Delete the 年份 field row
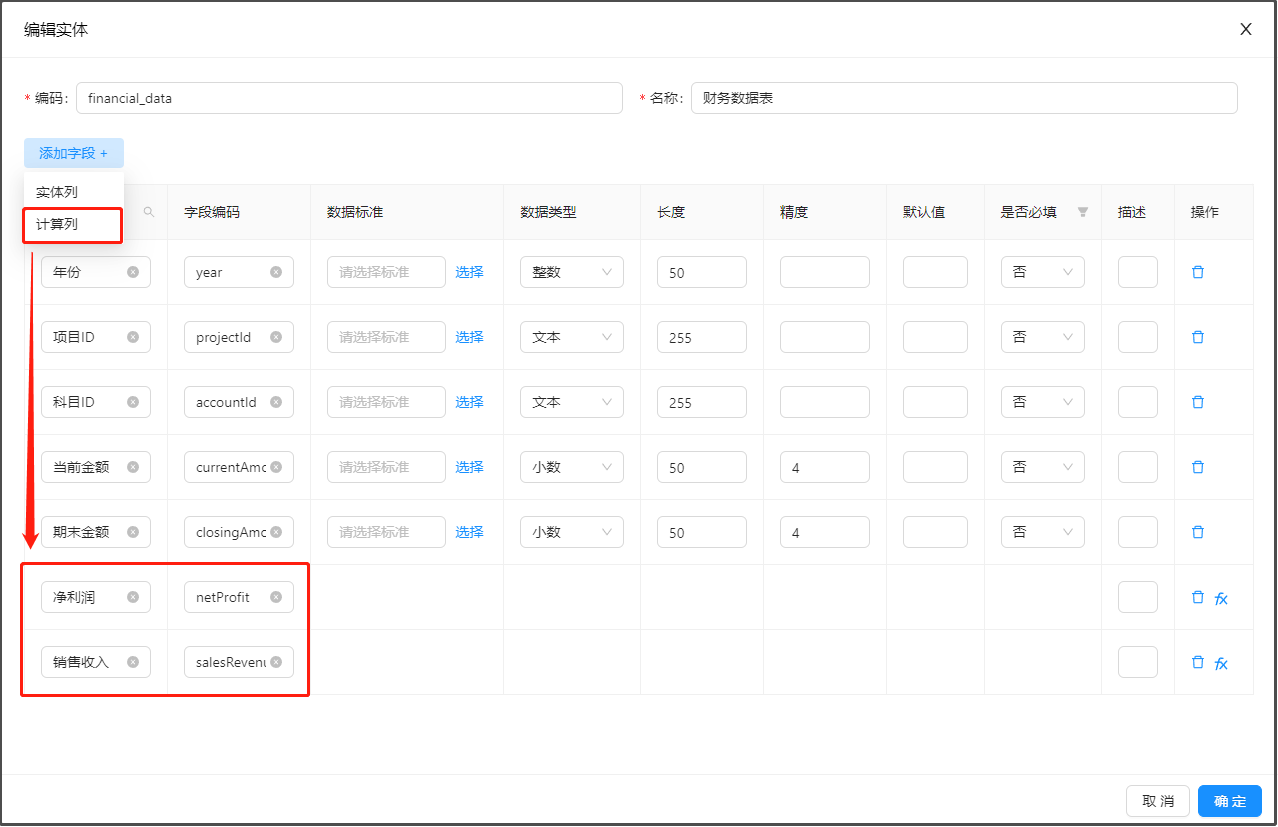 coord(1197,272)
